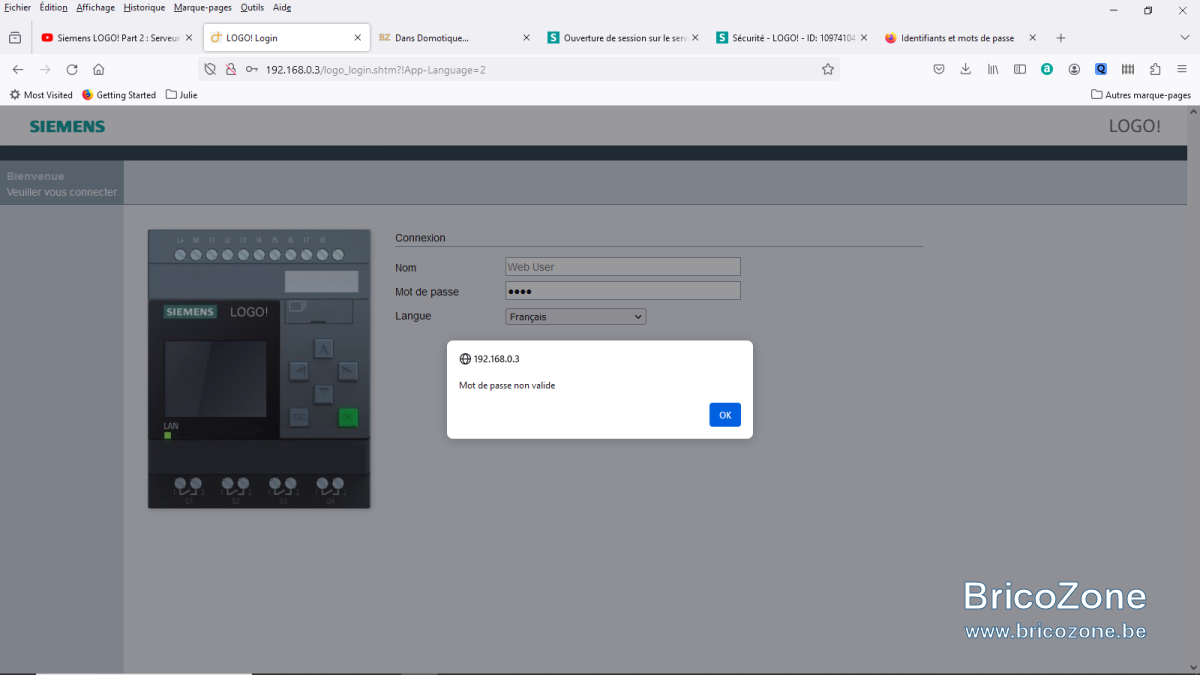
Task: Open the Affichage menu
Action: (96, 7)
